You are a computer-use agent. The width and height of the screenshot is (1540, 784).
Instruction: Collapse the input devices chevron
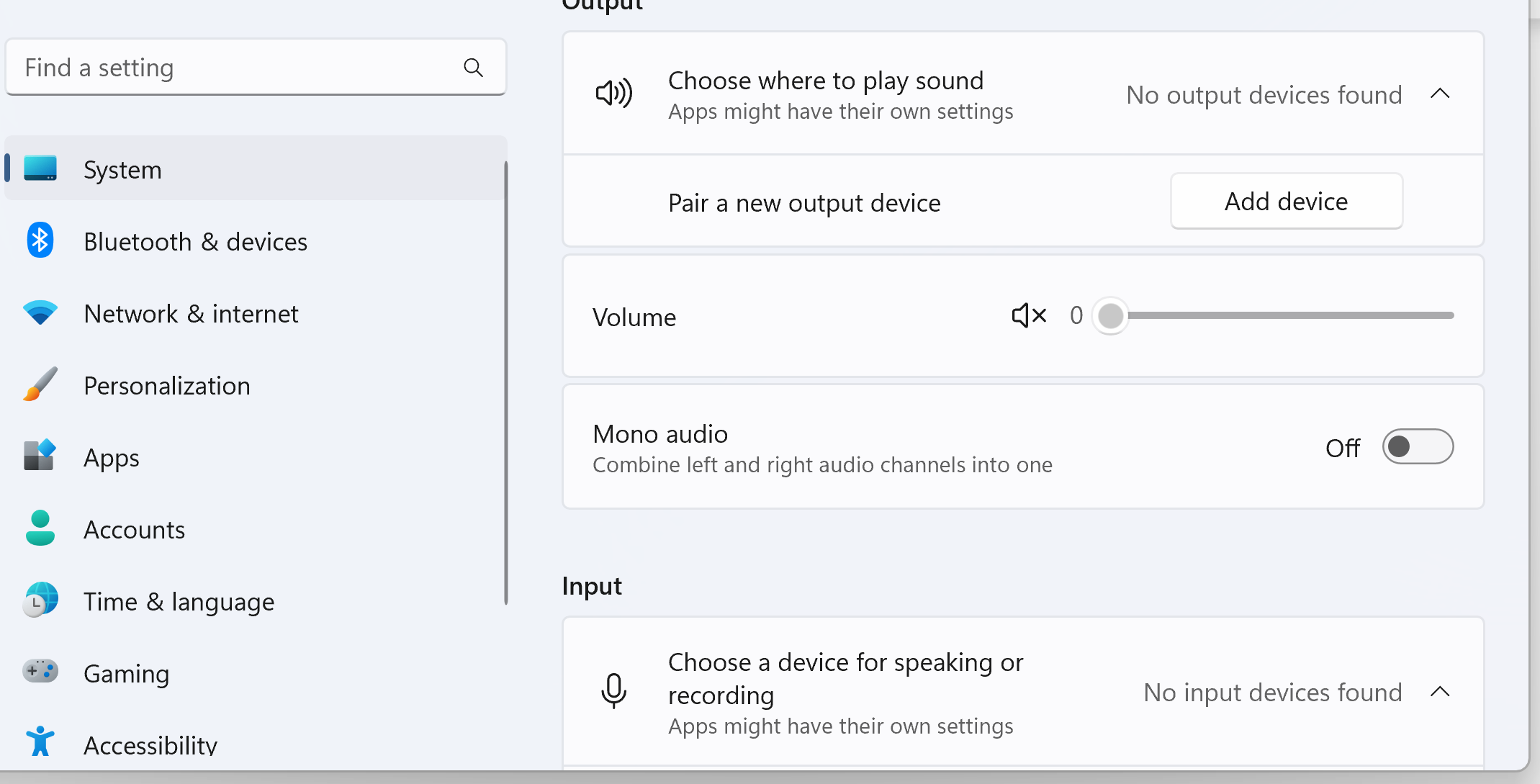click(1440, 692)
